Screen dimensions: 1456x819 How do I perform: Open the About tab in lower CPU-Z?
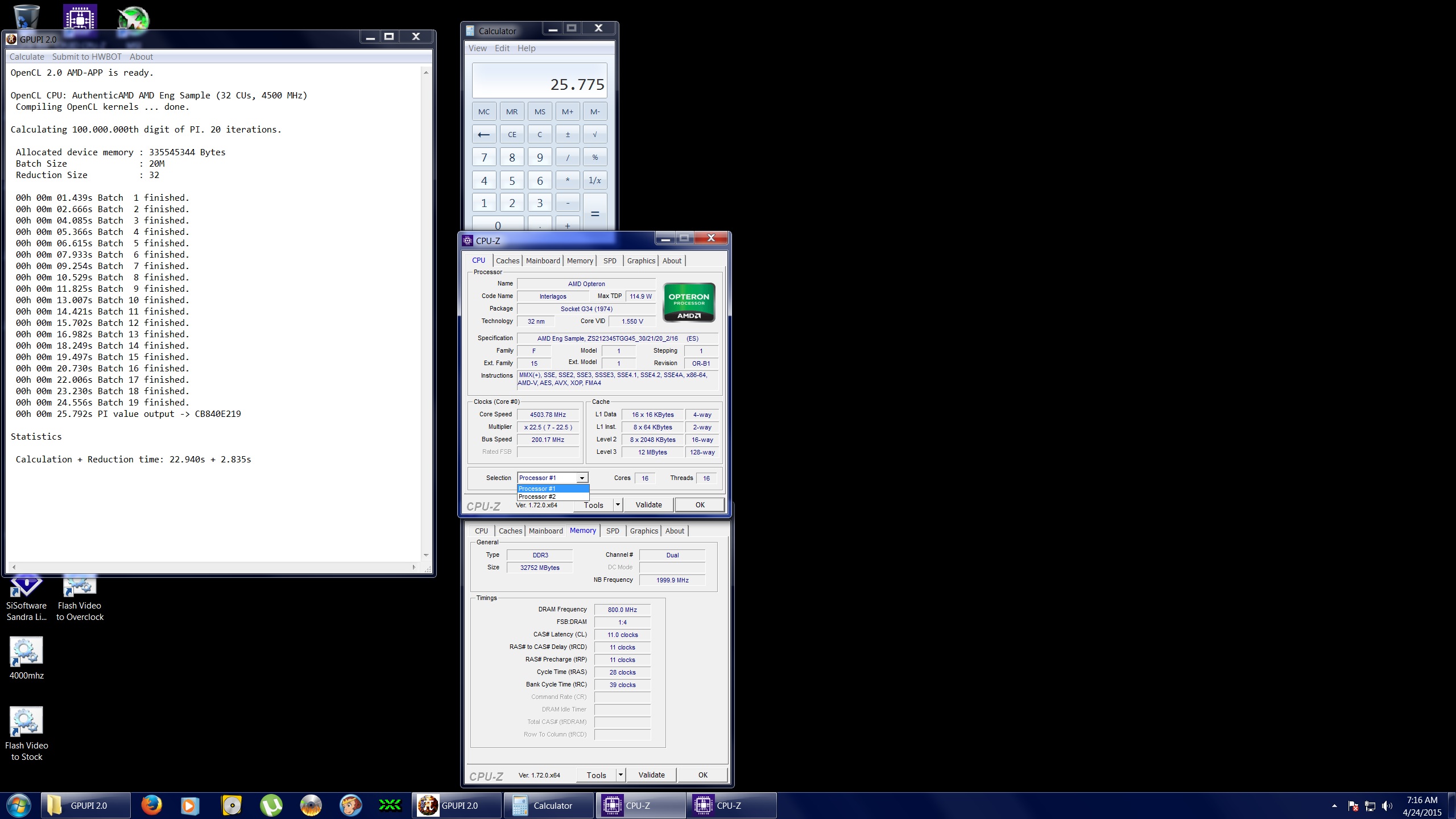675,531
